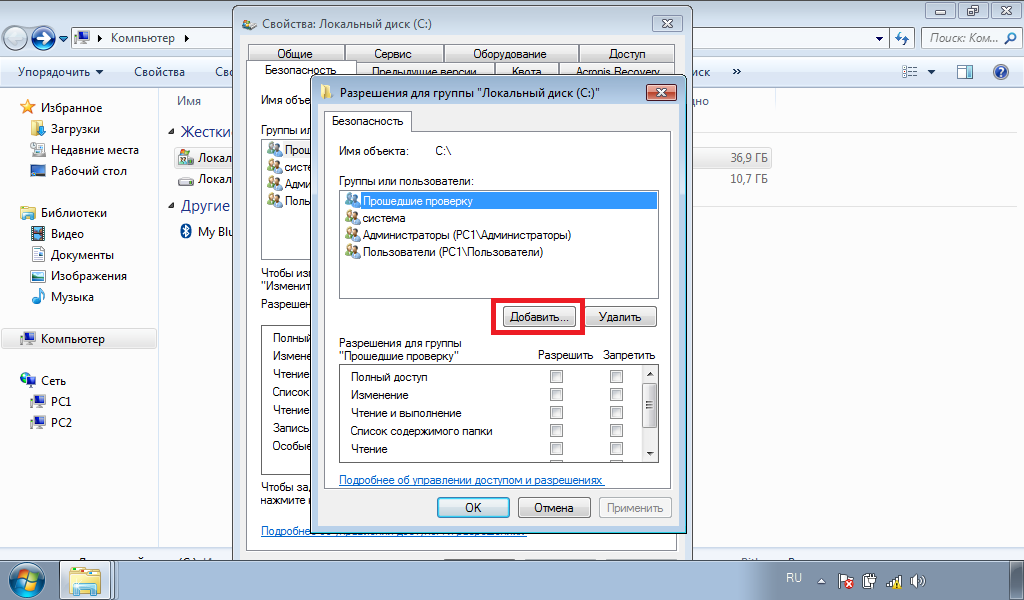Open Музыка library in sidebar

pos(72,297)
